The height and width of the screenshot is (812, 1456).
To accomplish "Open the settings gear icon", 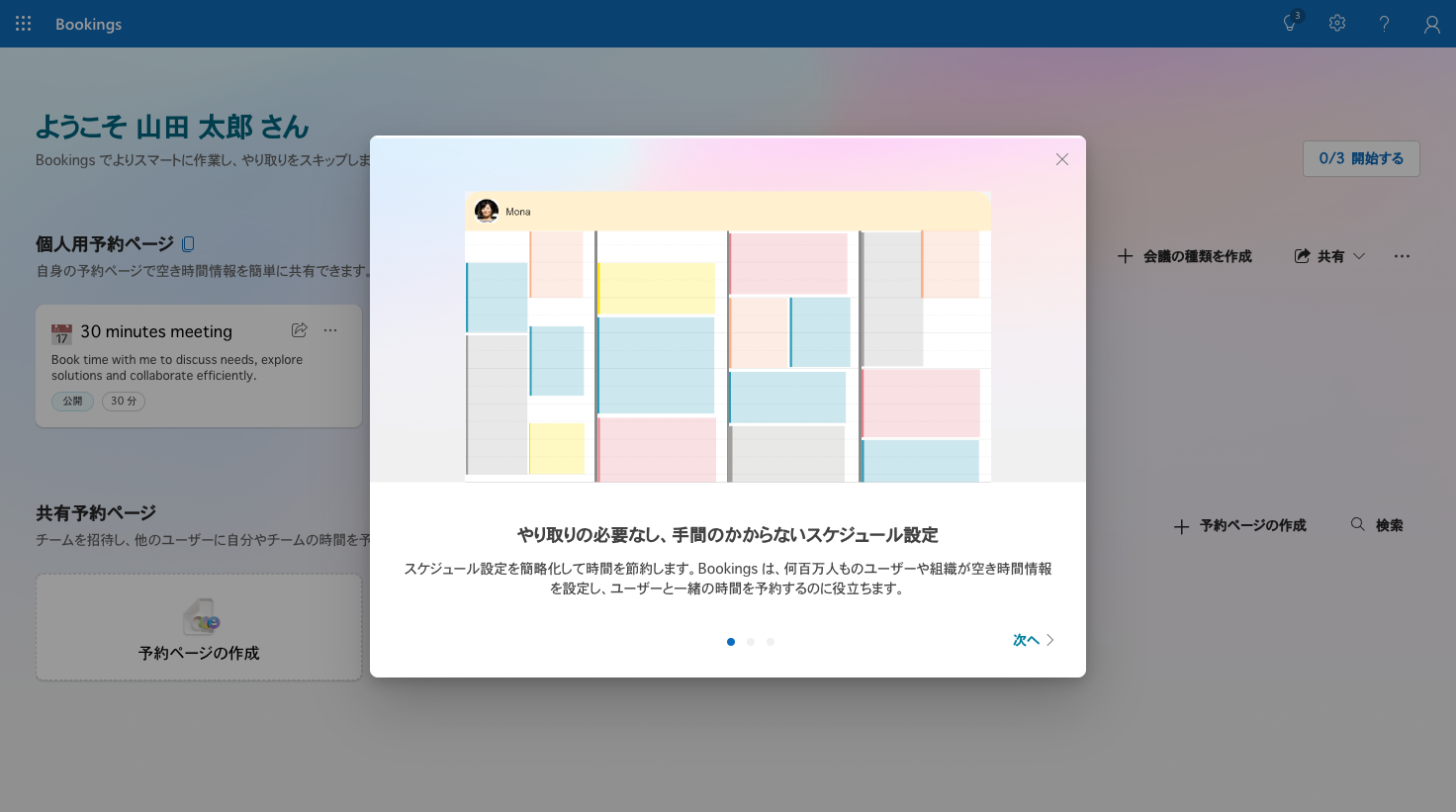I will coord(1337,23).
